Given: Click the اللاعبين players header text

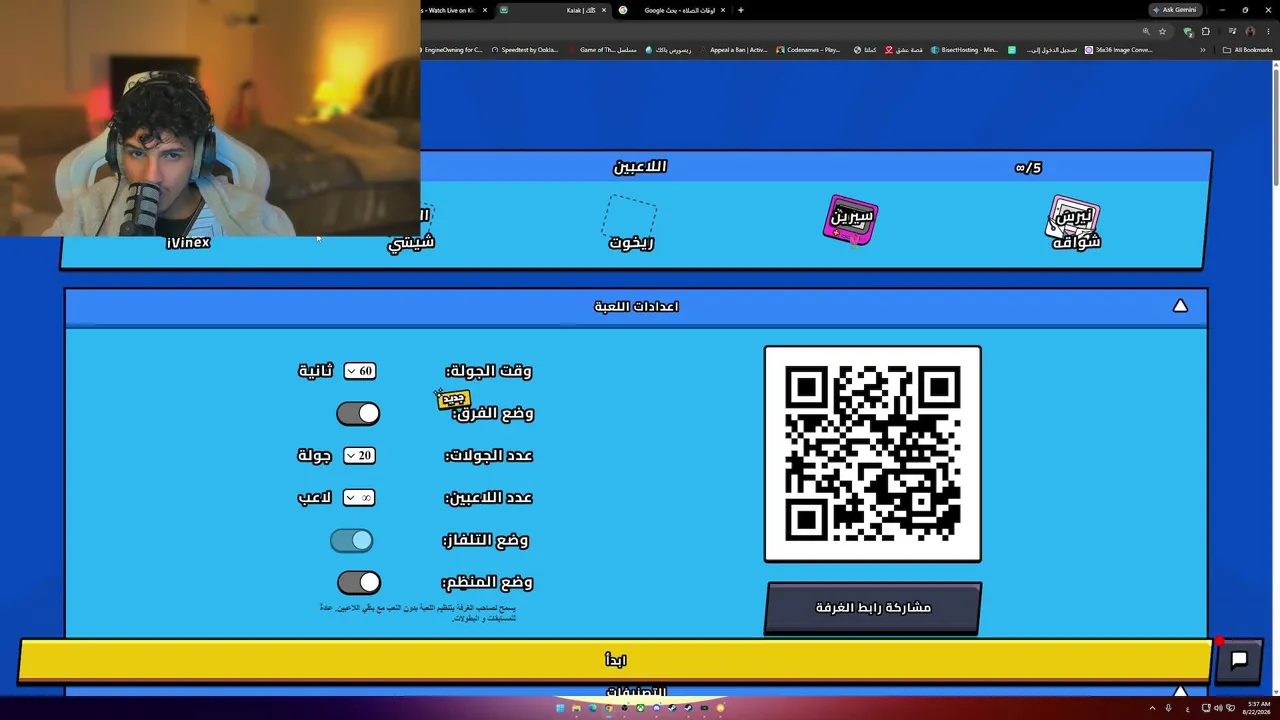Looking at the screenshot, I should click(x=640, y=166).
